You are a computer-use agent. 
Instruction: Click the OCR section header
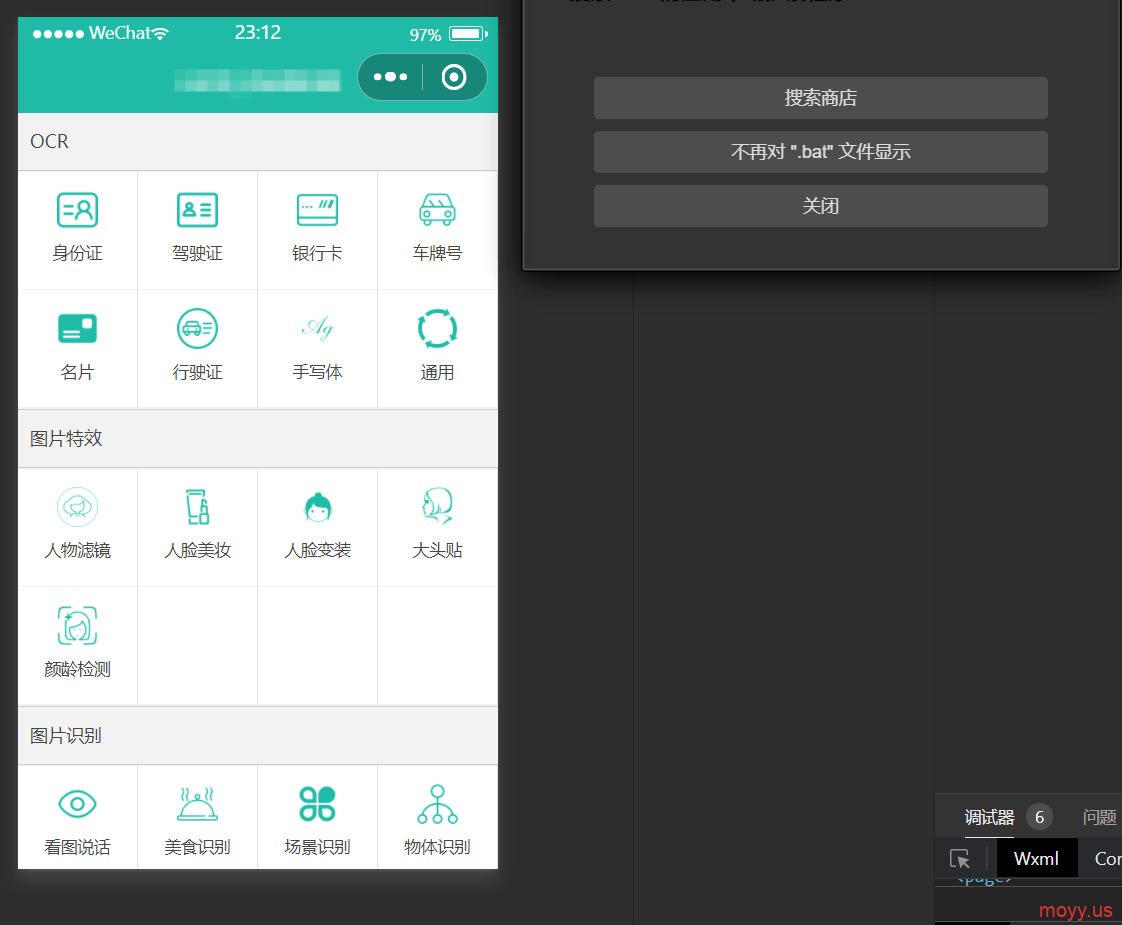258,142
